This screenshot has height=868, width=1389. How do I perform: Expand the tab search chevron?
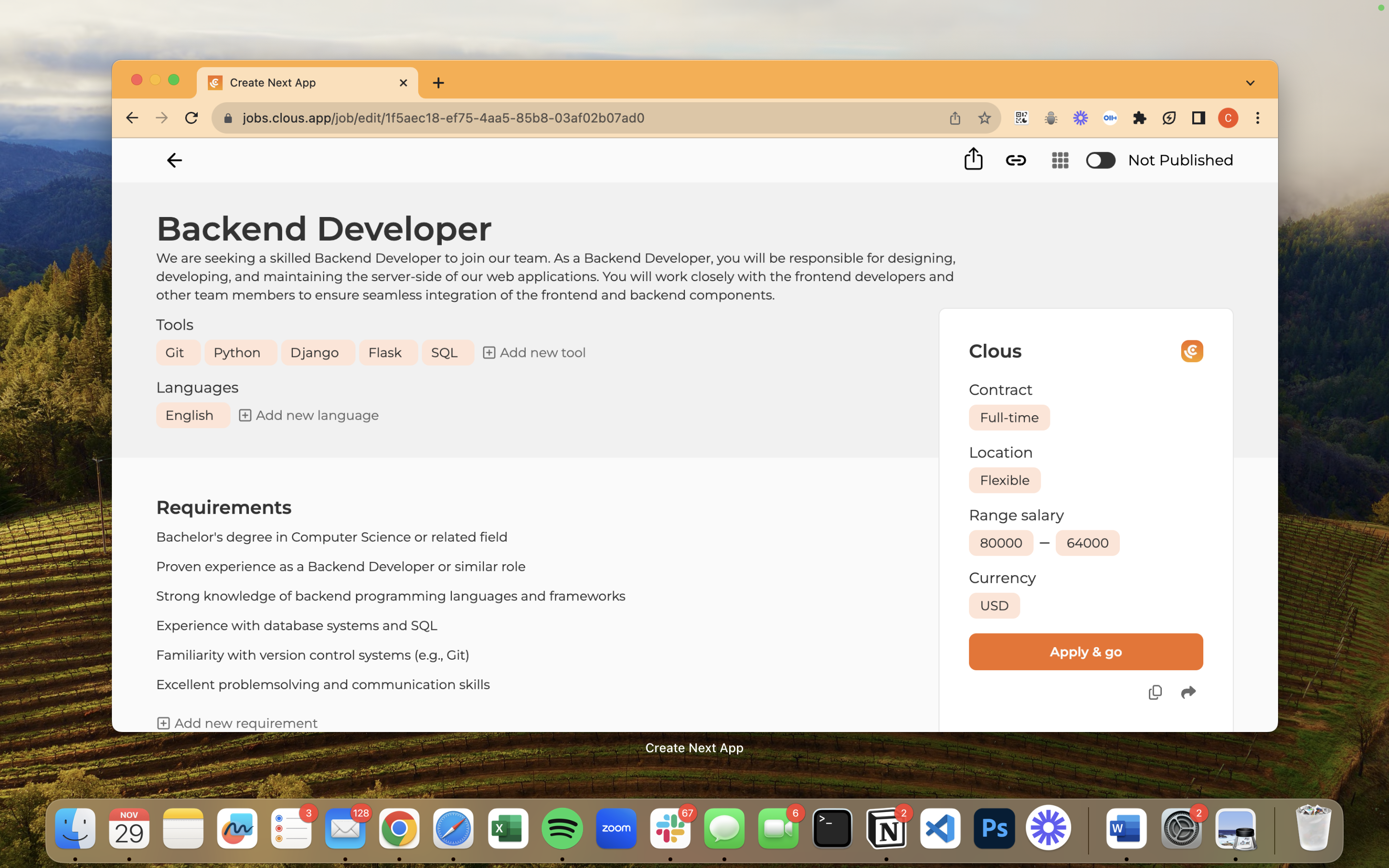(x=1250, y=83)
